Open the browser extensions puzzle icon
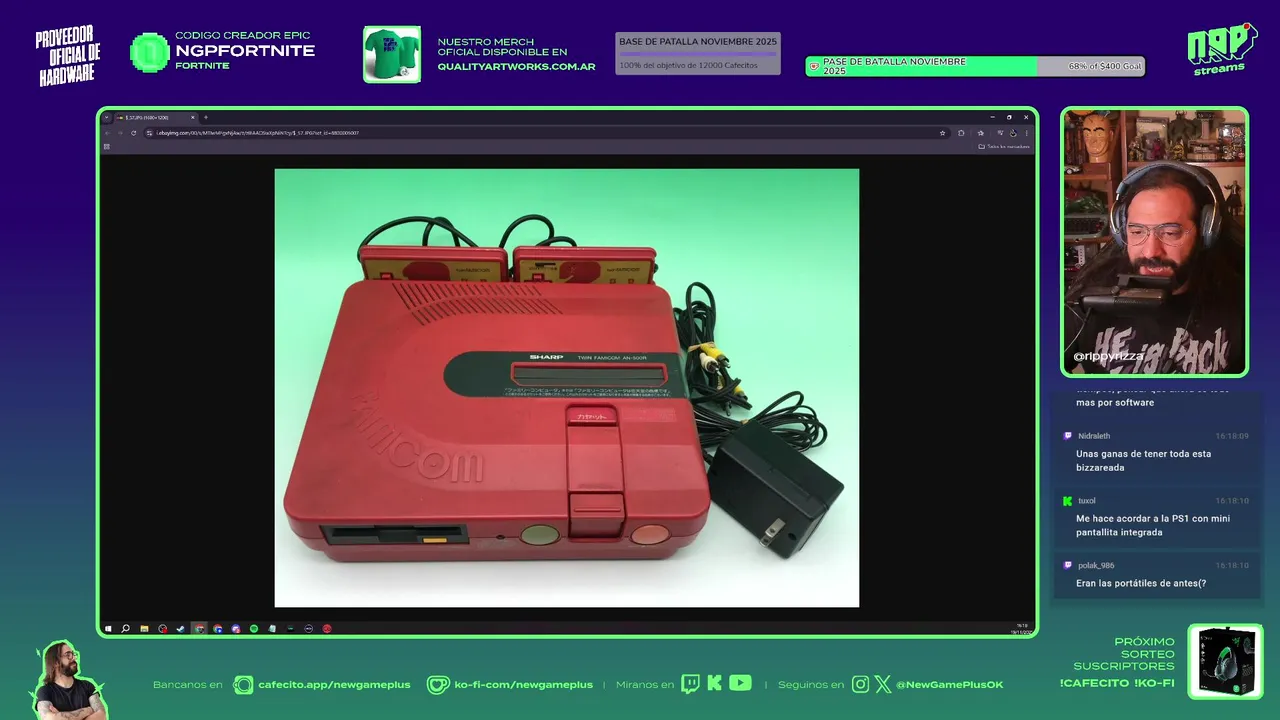 click(x=961, y=132)
